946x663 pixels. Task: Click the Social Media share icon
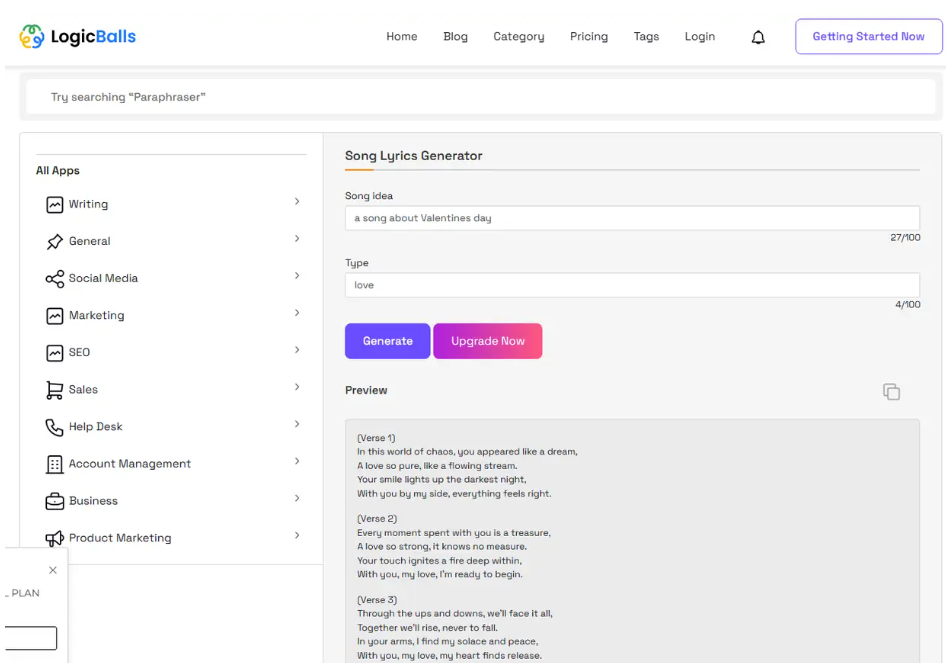pos(55,279)
